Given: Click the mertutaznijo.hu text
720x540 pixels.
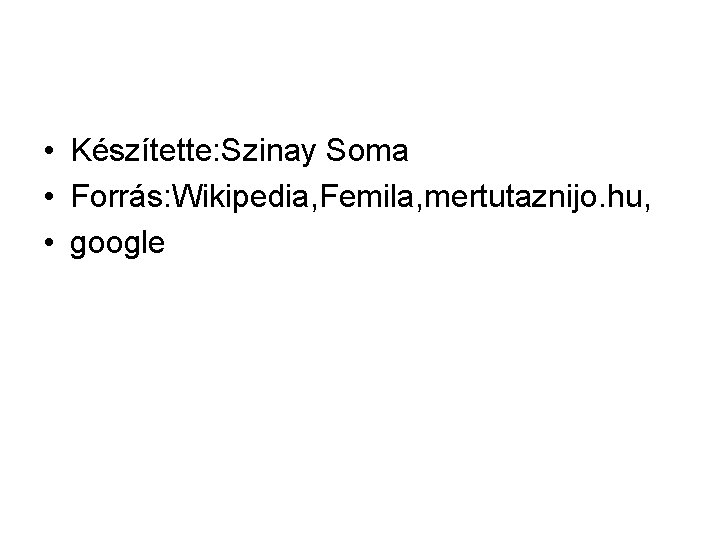Looking at the screenshot, I should 533,197.
